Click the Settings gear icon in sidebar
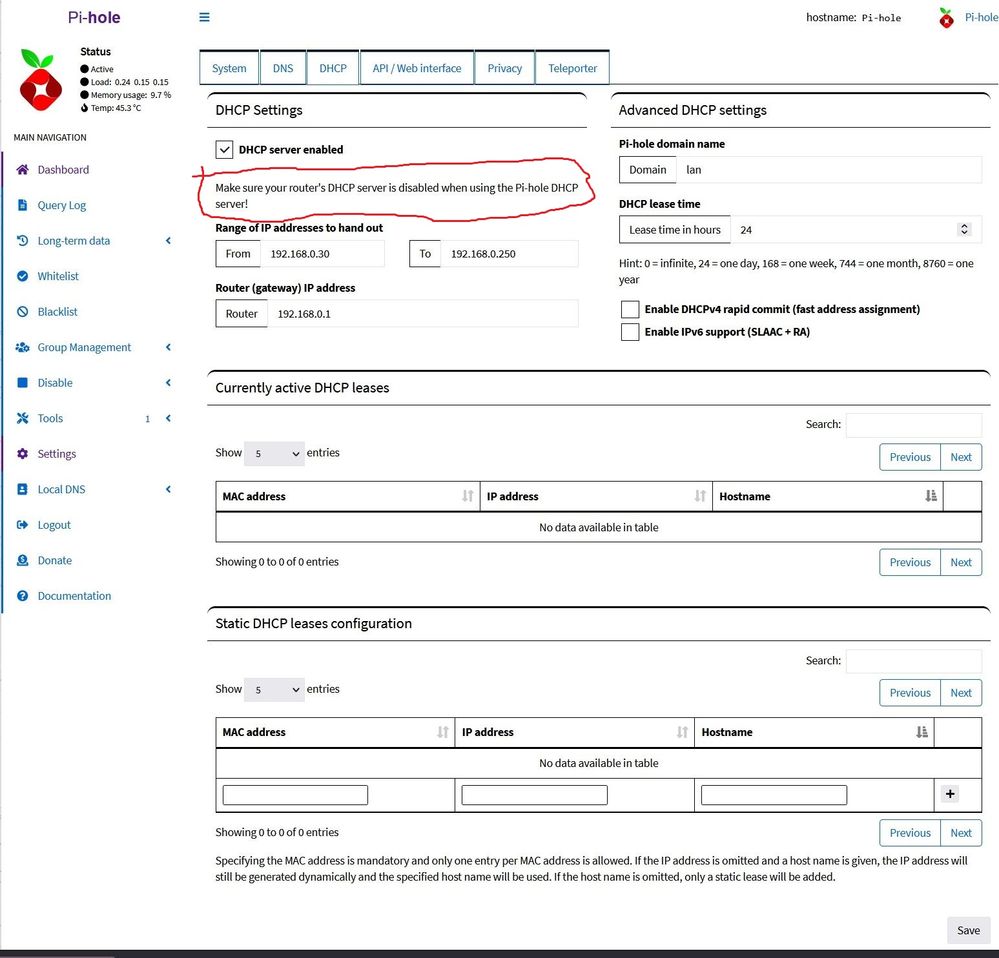This screenshot has height=958, width=999. [23, 454]
